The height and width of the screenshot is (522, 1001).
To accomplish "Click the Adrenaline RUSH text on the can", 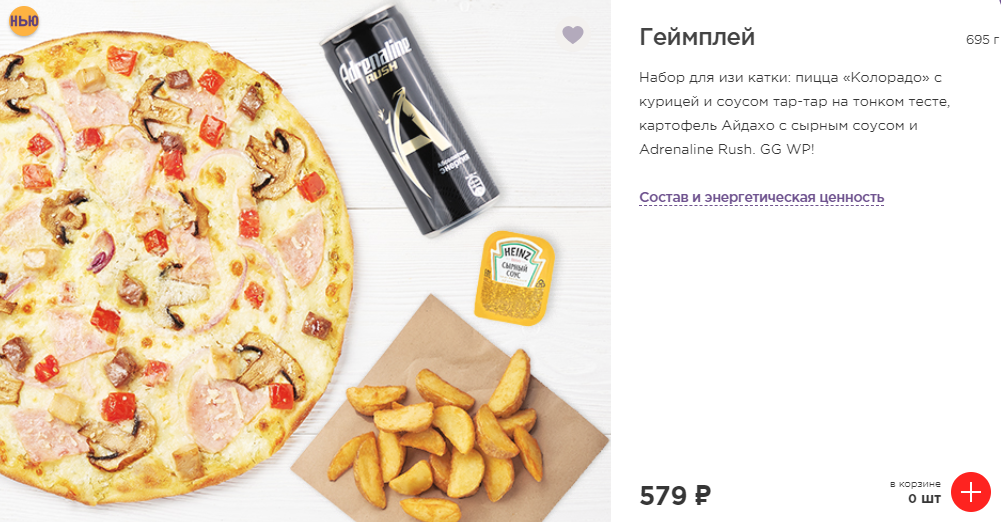I will [375, 59].
